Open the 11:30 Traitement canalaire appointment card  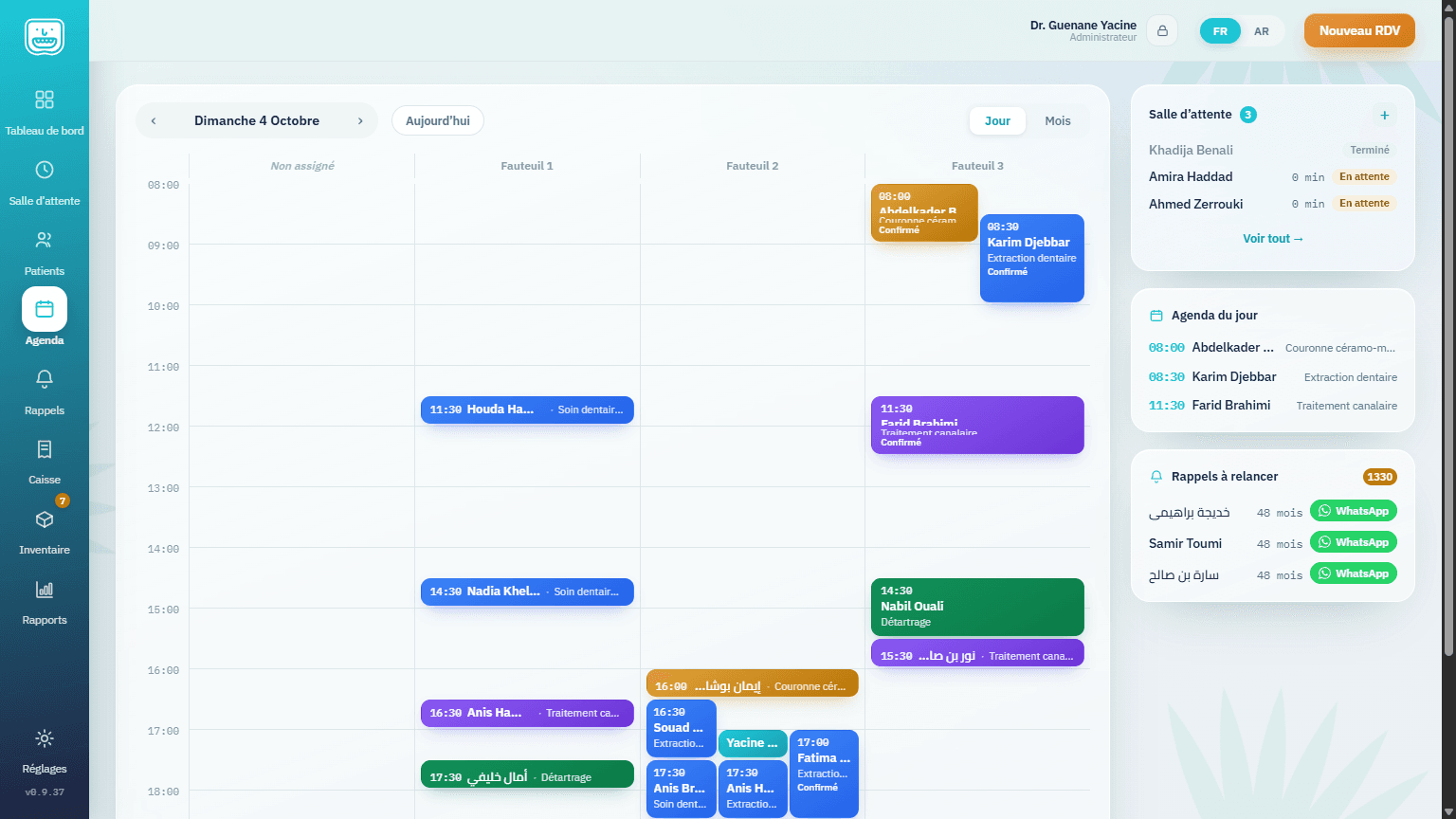(977, 425)
